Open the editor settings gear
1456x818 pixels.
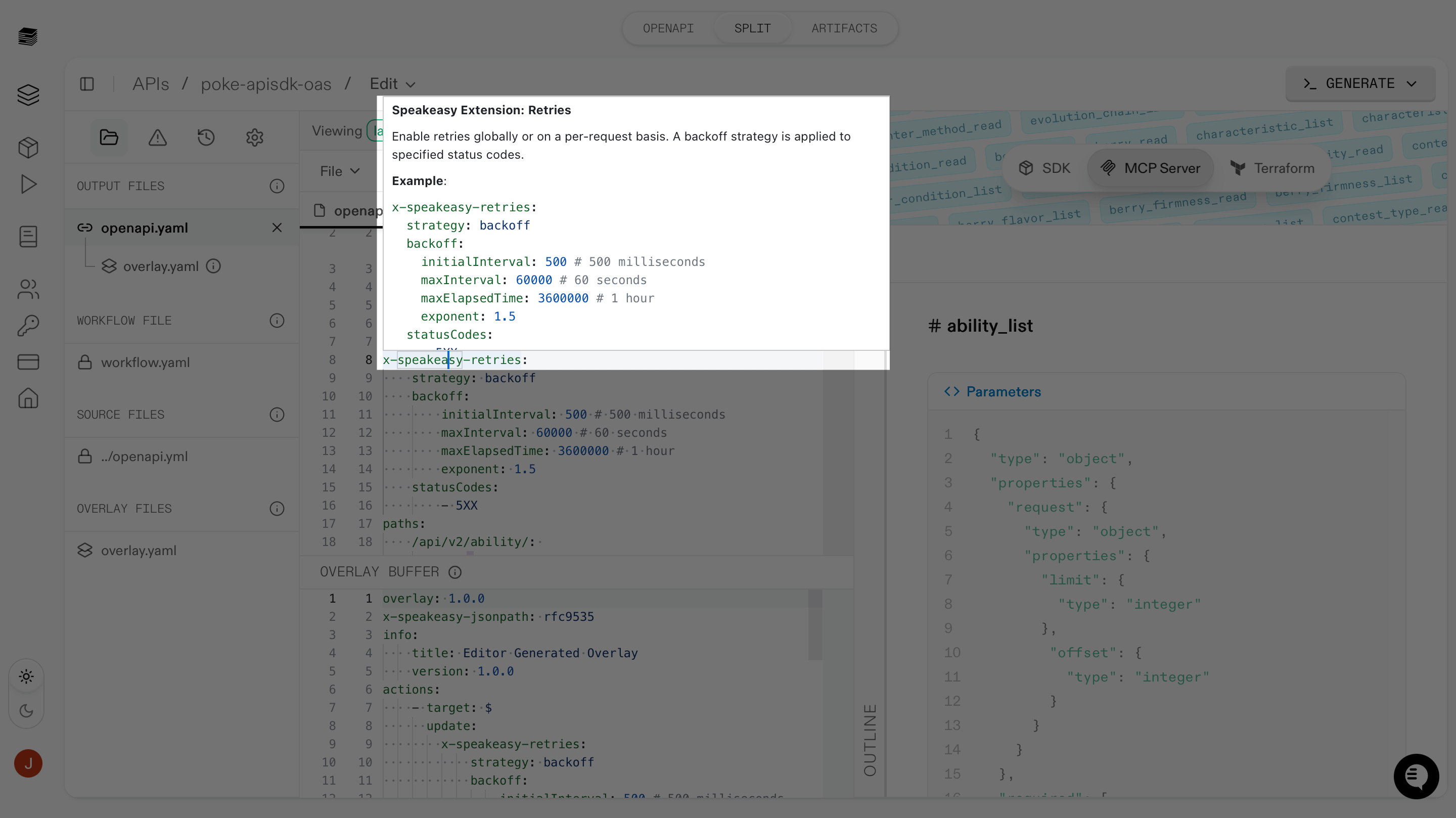(254, 138)
